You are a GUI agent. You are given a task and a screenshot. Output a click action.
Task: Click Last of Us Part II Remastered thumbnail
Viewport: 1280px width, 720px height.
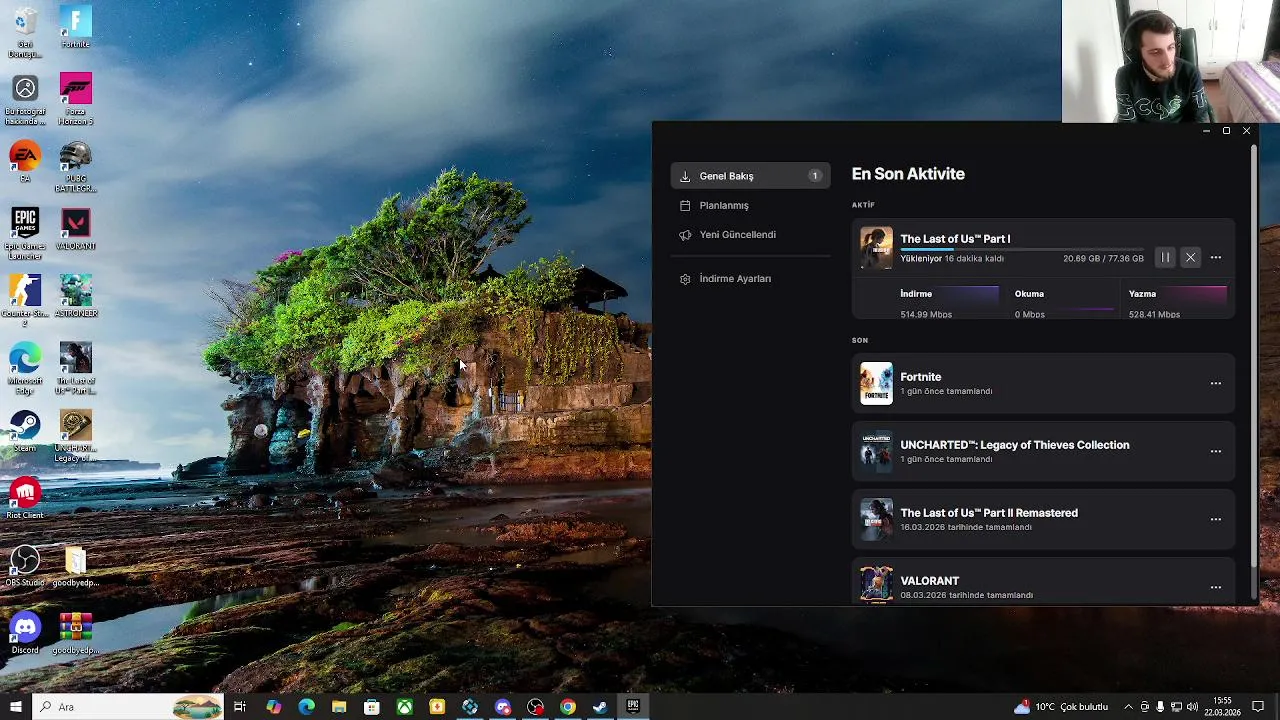pyautogui.click(x=876, y=519)
